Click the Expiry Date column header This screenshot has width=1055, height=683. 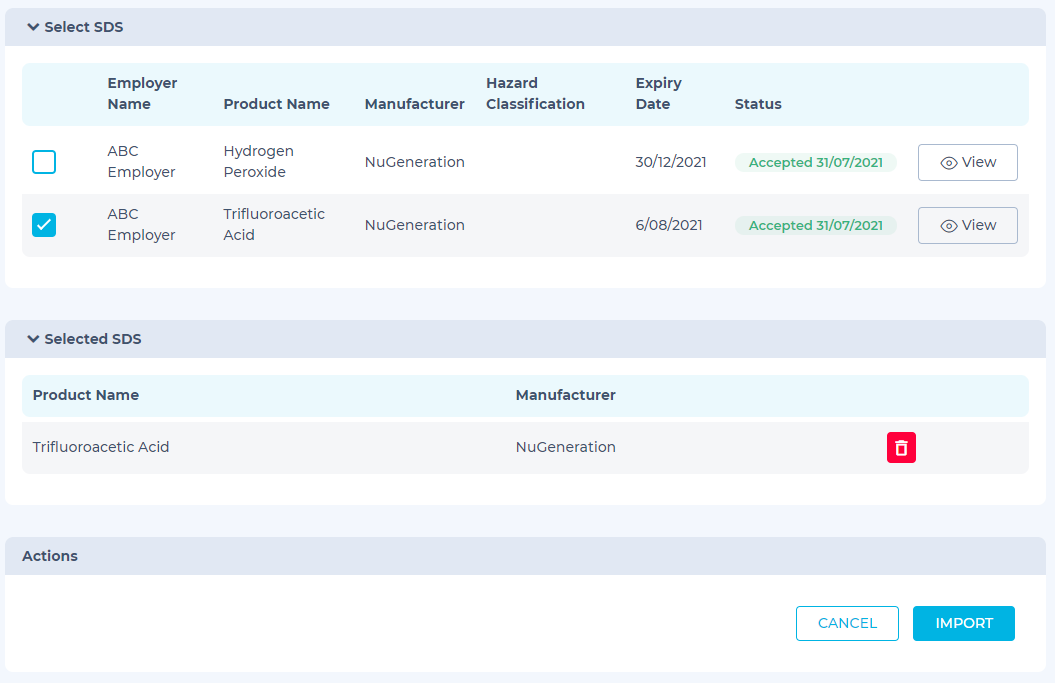click(658, 94)
